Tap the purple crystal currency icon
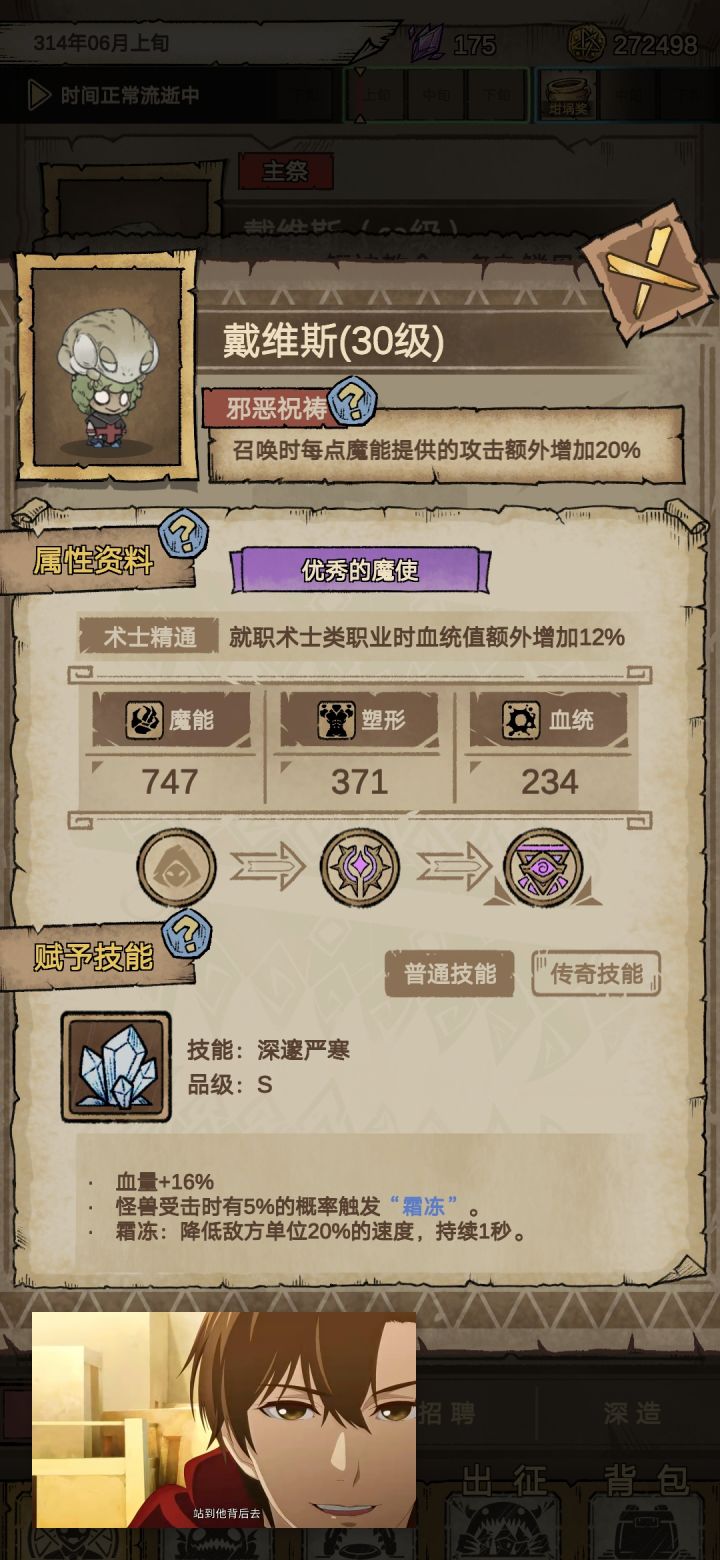 (427, 43)
